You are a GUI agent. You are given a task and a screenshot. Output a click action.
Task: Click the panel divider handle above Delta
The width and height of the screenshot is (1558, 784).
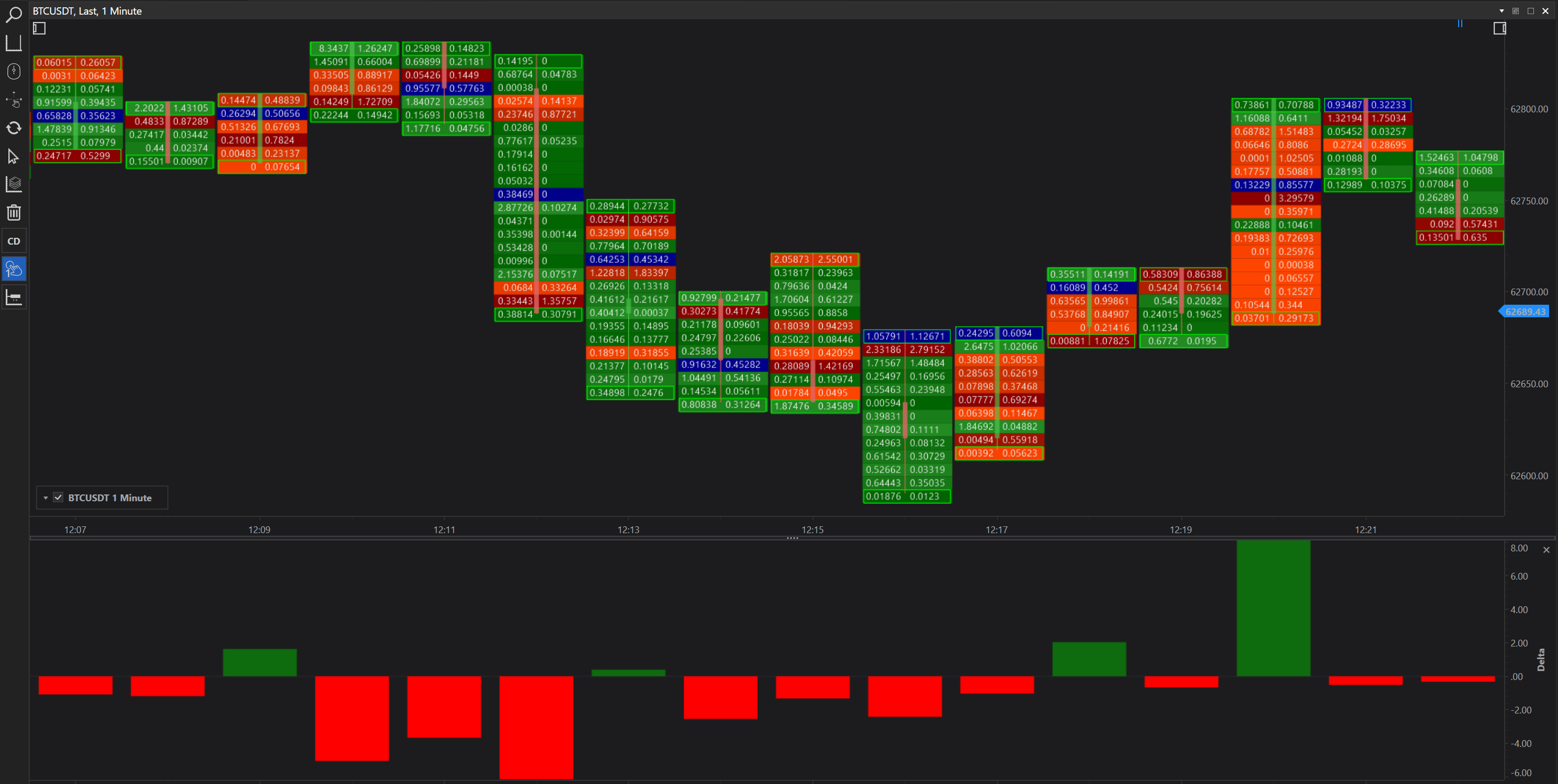792,537
